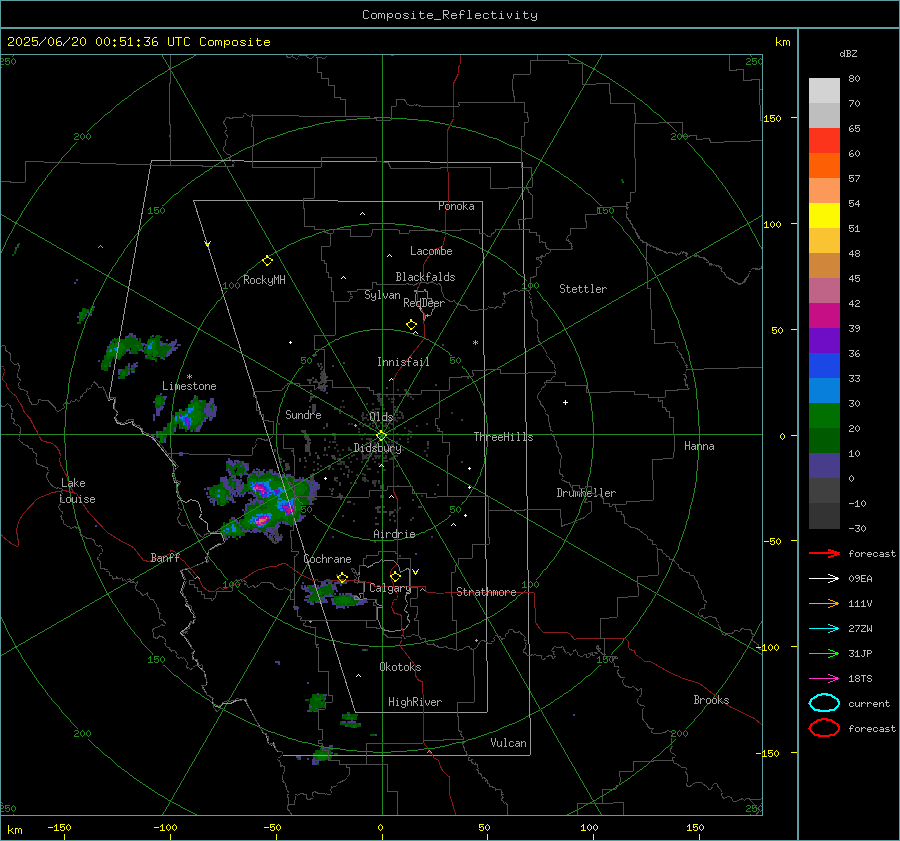Click the Lacombe label
This screenshot has width=900, height=841.
tap(431, 251)
